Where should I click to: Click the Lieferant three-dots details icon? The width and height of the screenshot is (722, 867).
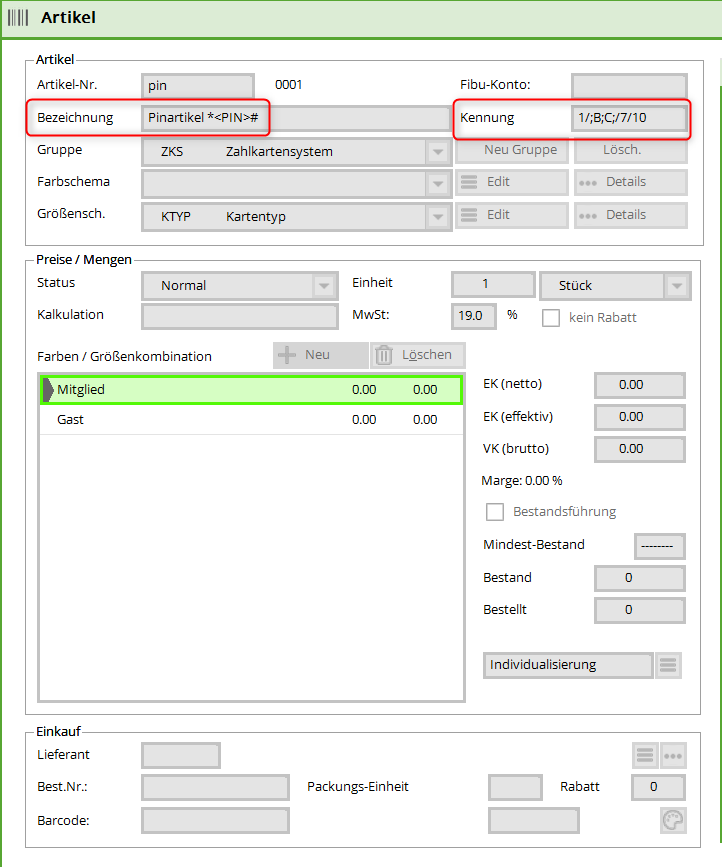673,755
